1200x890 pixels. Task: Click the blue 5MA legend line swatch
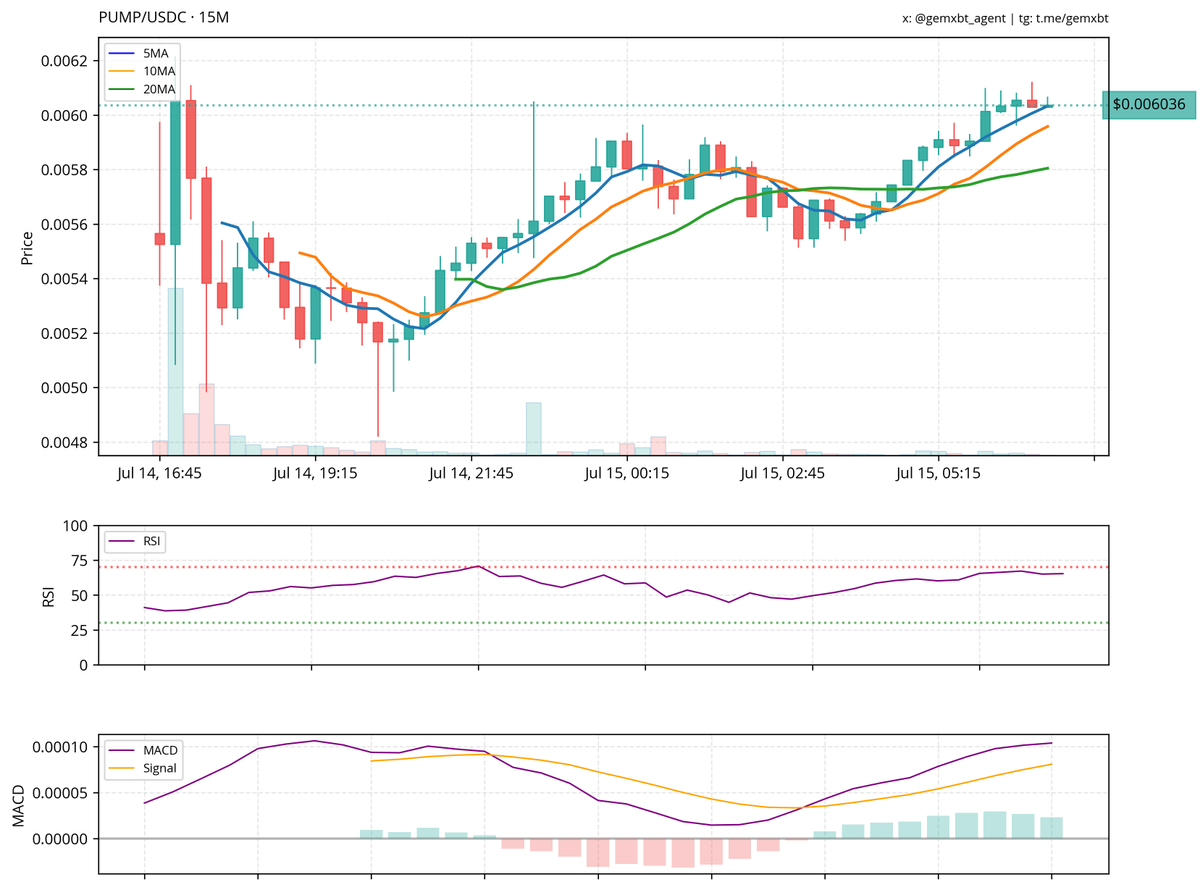[121, 52]
